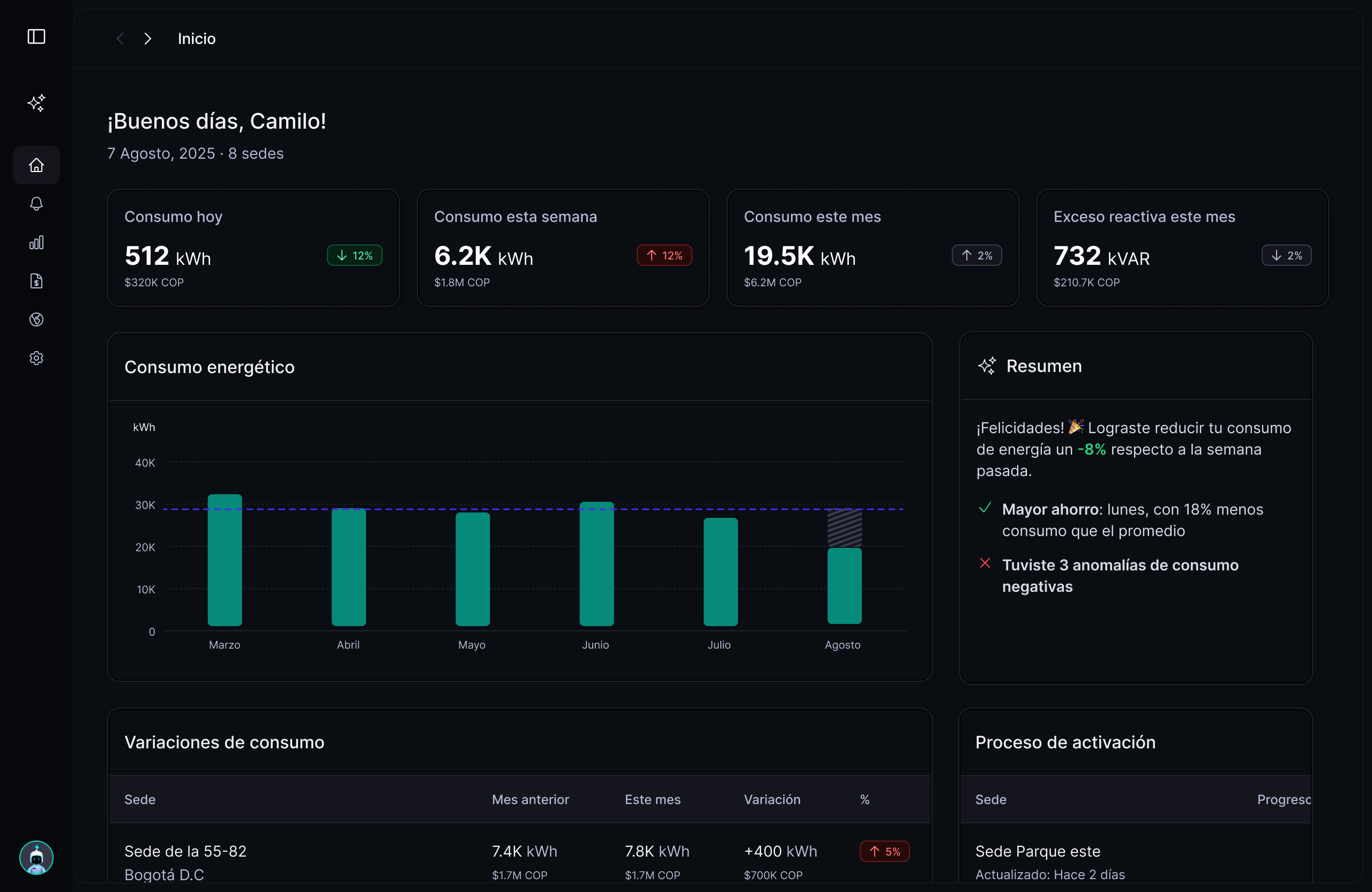Click the 12% decrease badge on Consumo hoy
The width and height of the screenshot is (1372, 892).
click(354, 255)
